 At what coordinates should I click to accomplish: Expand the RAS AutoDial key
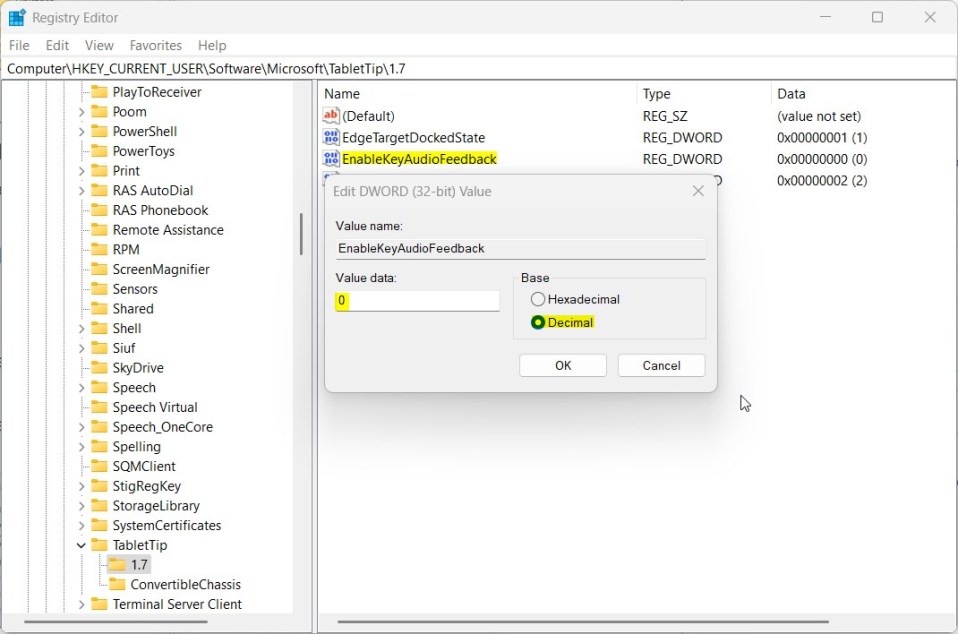[x=81, y=191]
